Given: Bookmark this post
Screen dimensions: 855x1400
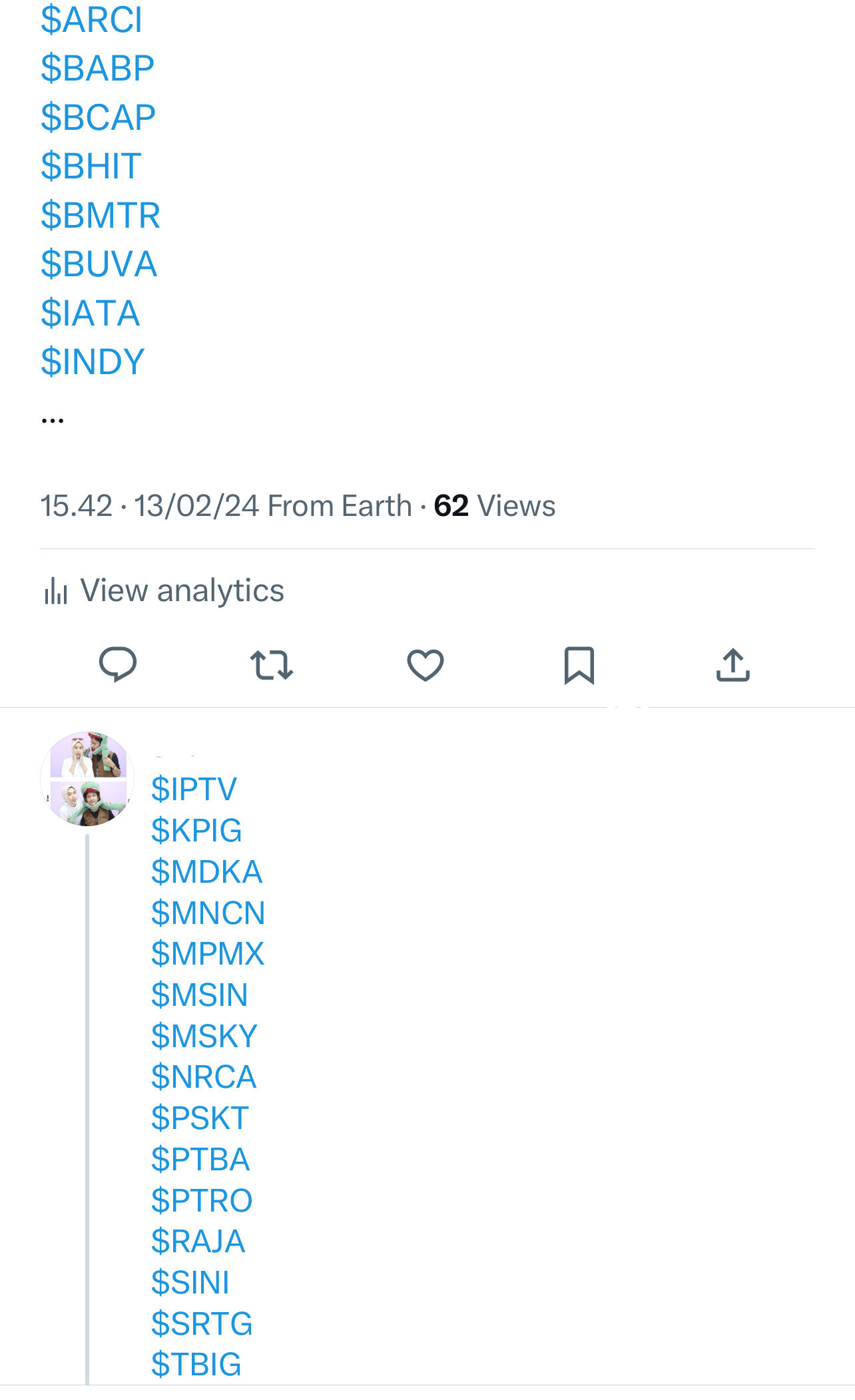Looking at the screenshot, I should click(579, 664).
